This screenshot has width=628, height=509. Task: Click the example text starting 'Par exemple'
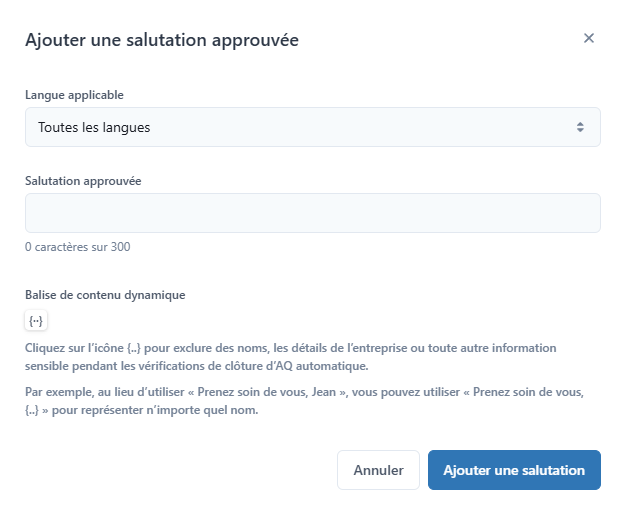[x=304, y=401]
